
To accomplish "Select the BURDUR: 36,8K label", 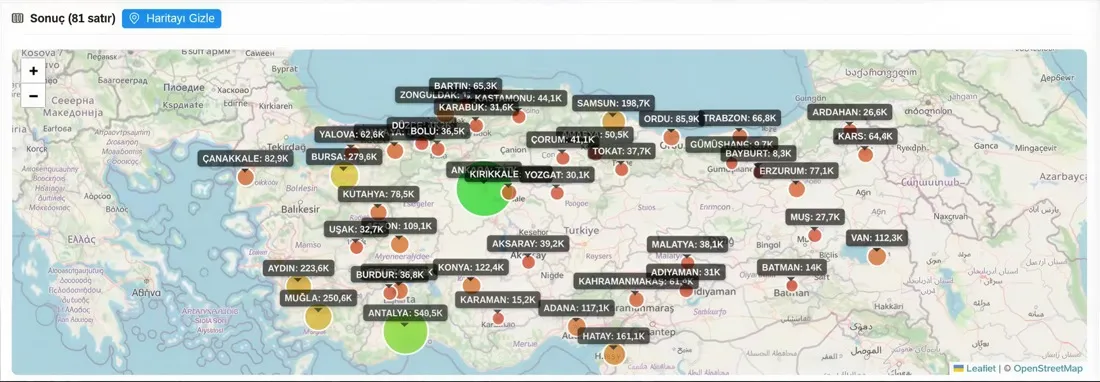I will tap(390, 275).
